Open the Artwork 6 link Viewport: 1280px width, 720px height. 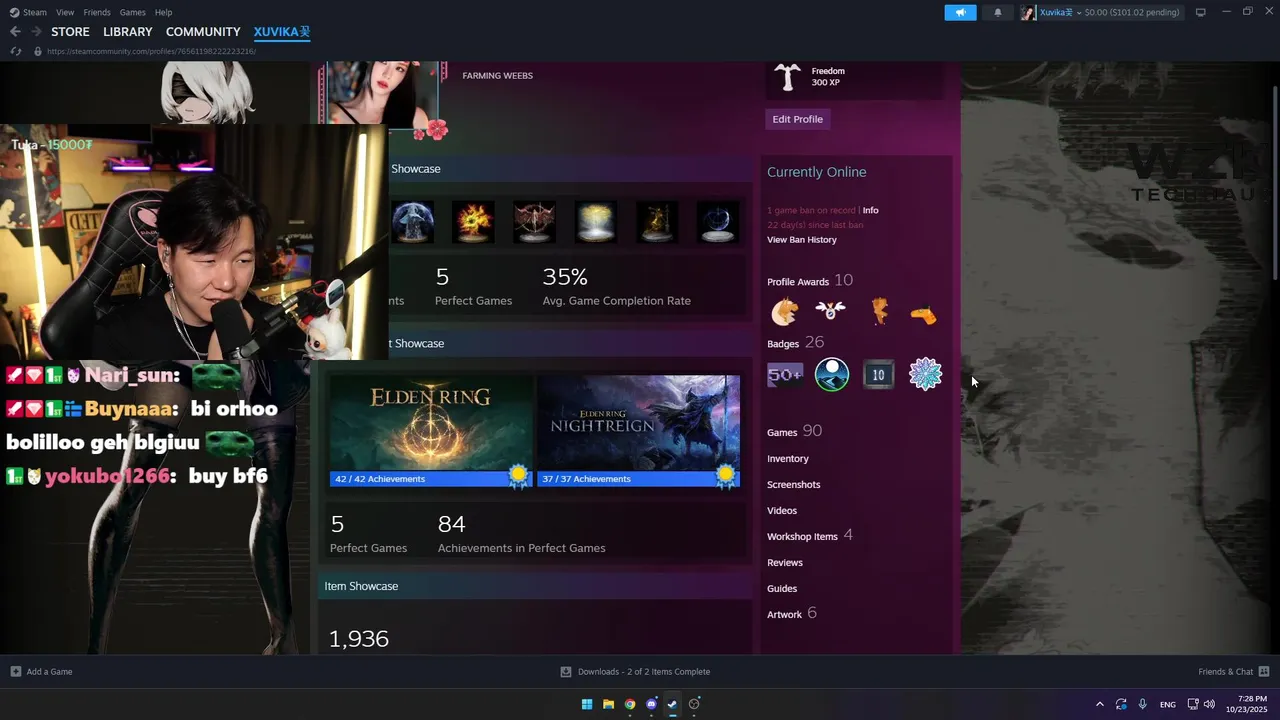pos(792,614)
